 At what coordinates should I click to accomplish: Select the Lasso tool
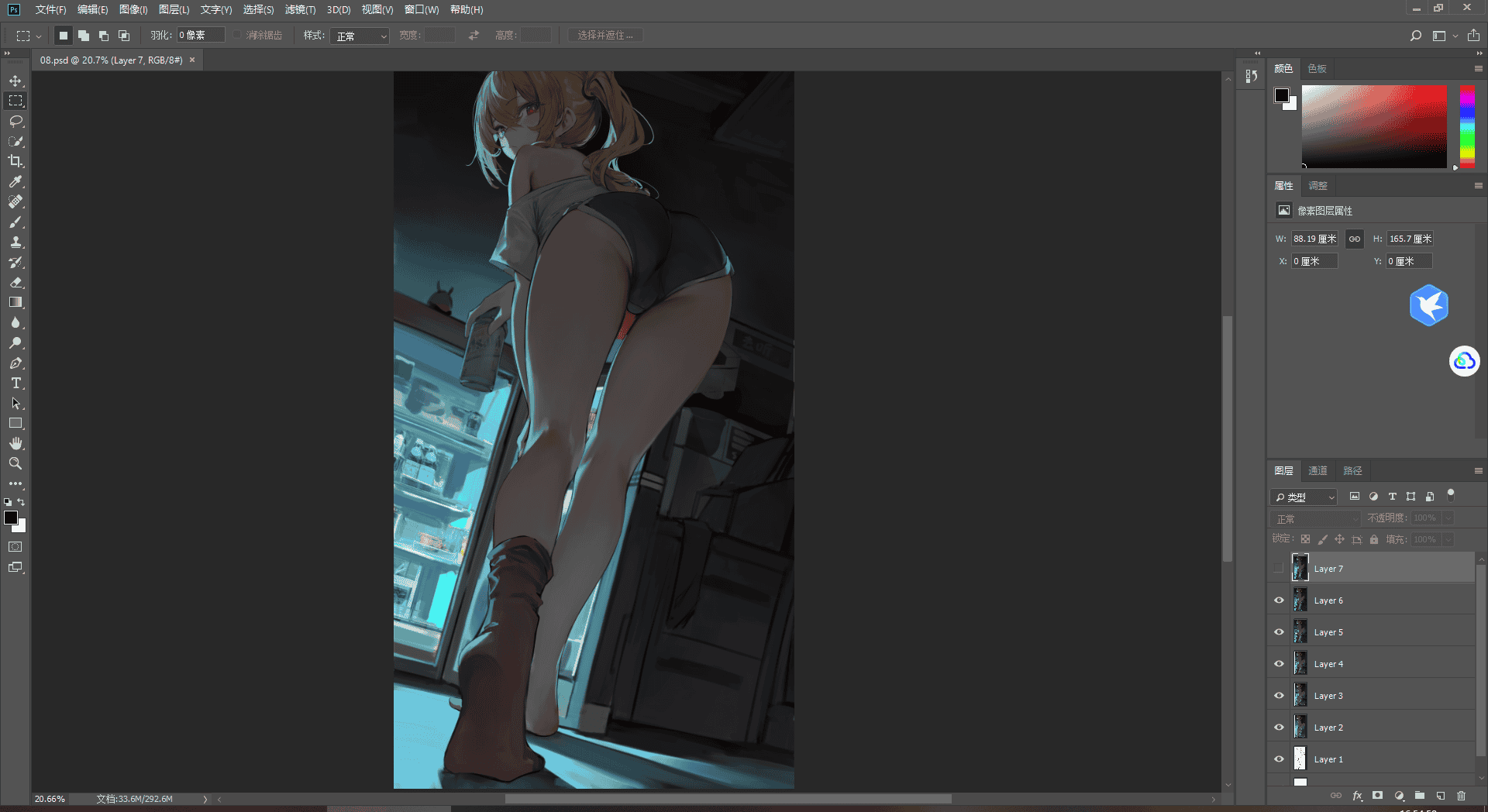(x=15, y=121)
